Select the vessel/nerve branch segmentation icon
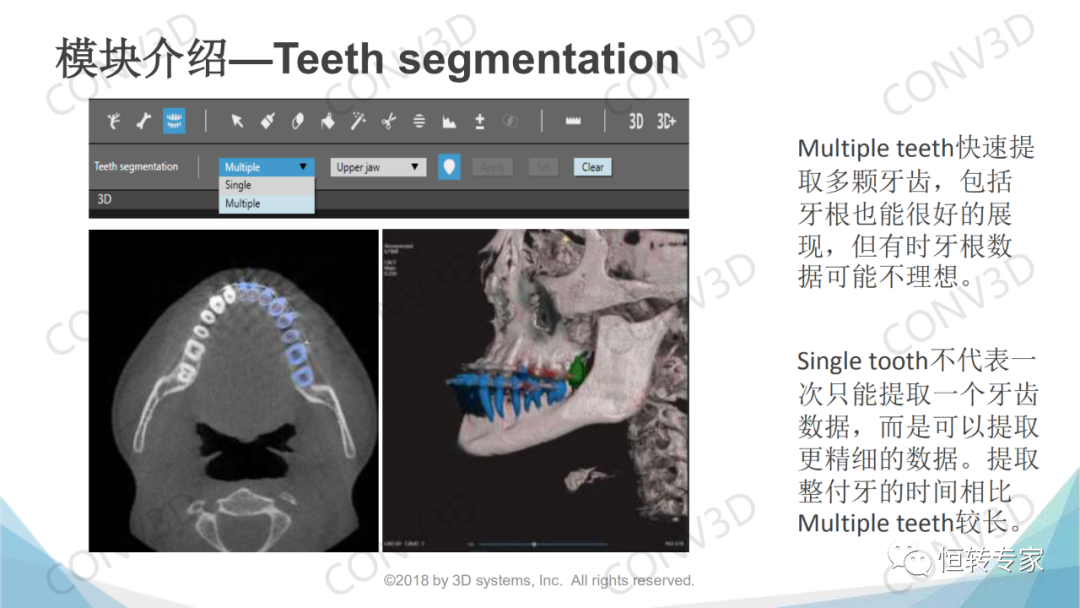Viewport: 1080px width, 608px height. click(114, 121)
